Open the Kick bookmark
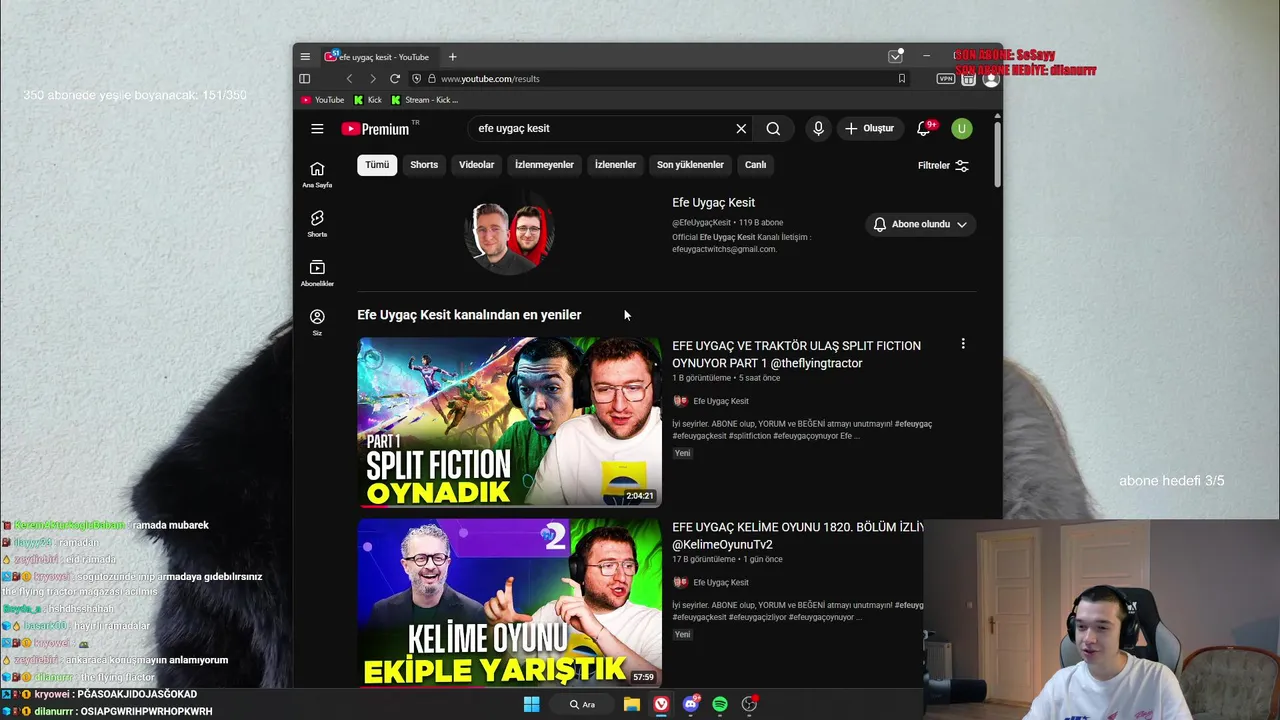Screen dimensions: 1280x720 [368, 100]
